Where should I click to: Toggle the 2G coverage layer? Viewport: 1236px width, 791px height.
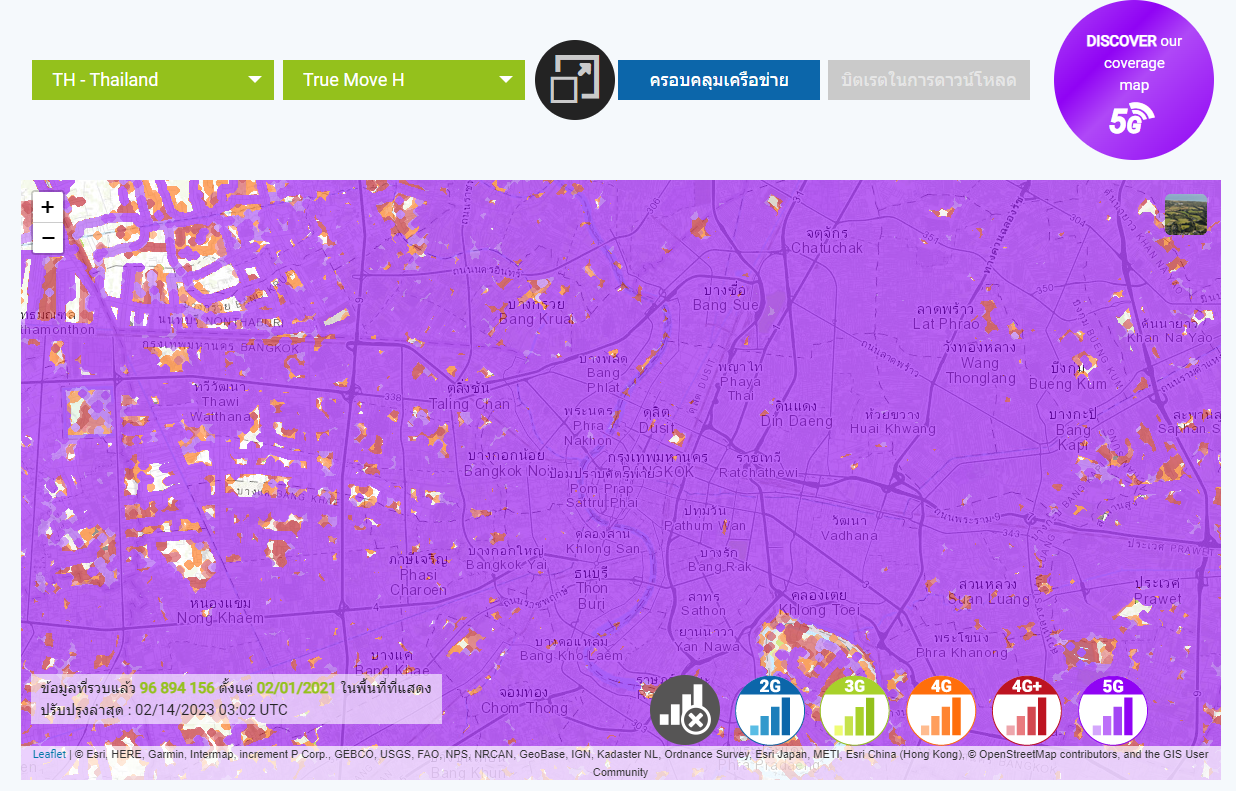click(770, 711)
